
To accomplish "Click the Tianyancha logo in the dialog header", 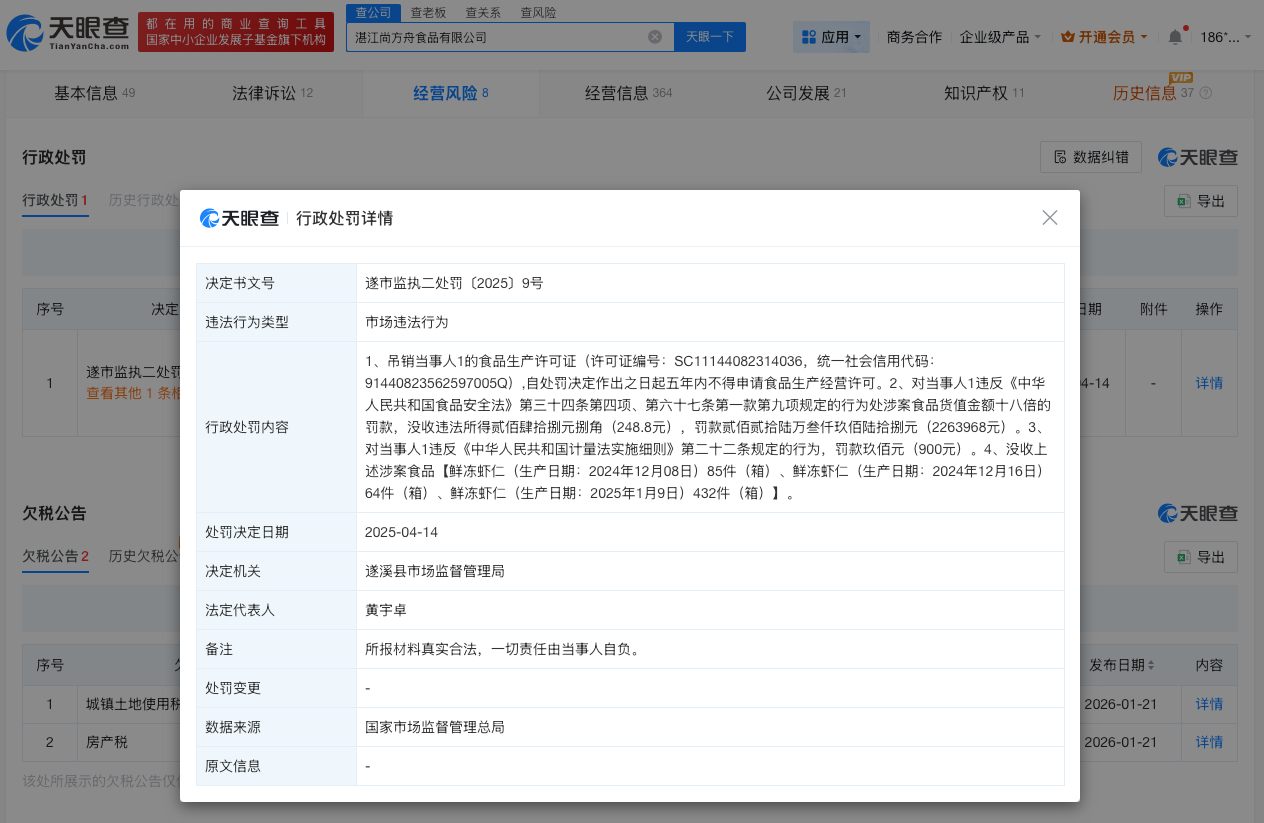I will click(x=240, y=218).
